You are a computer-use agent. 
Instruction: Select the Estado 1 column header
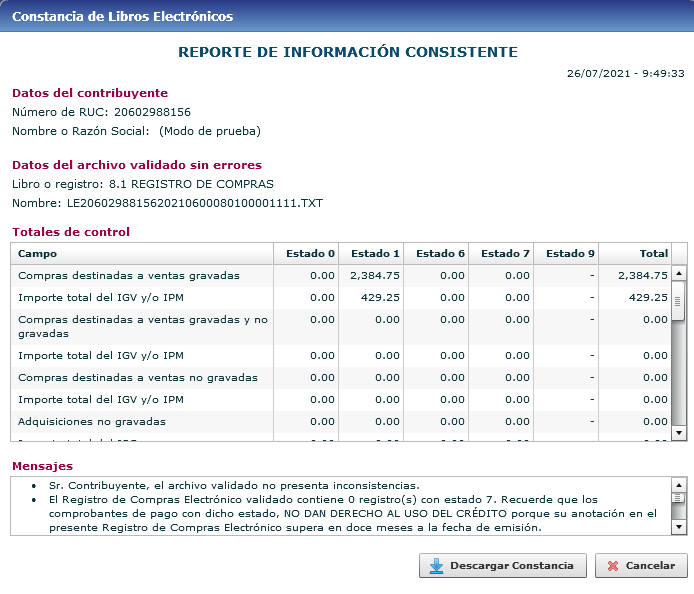click(371, 254)
